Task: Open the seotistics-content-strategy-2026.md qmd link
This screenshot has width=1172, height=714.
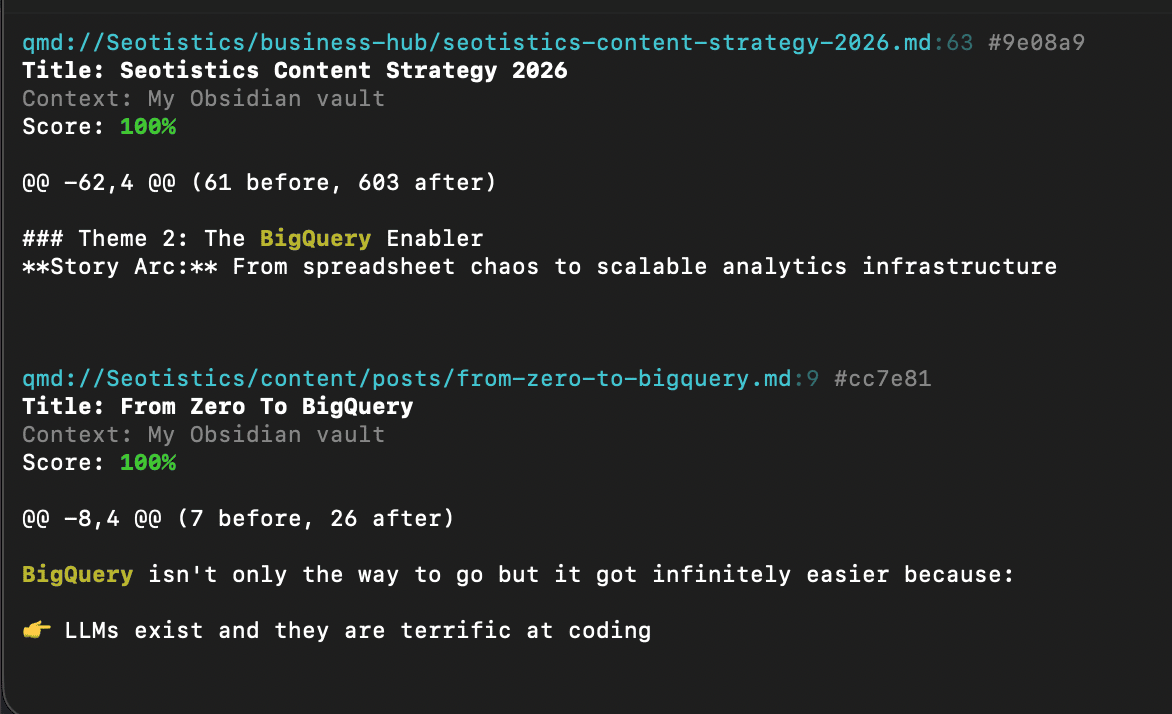Action: (x=477, y=43)
